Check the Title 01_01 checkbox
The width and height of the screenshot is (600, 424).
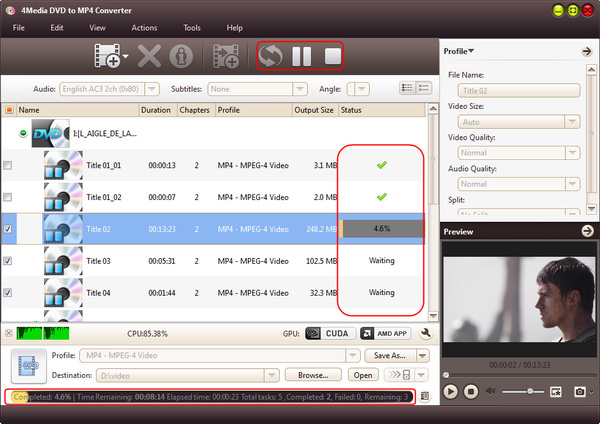[9, 165]
